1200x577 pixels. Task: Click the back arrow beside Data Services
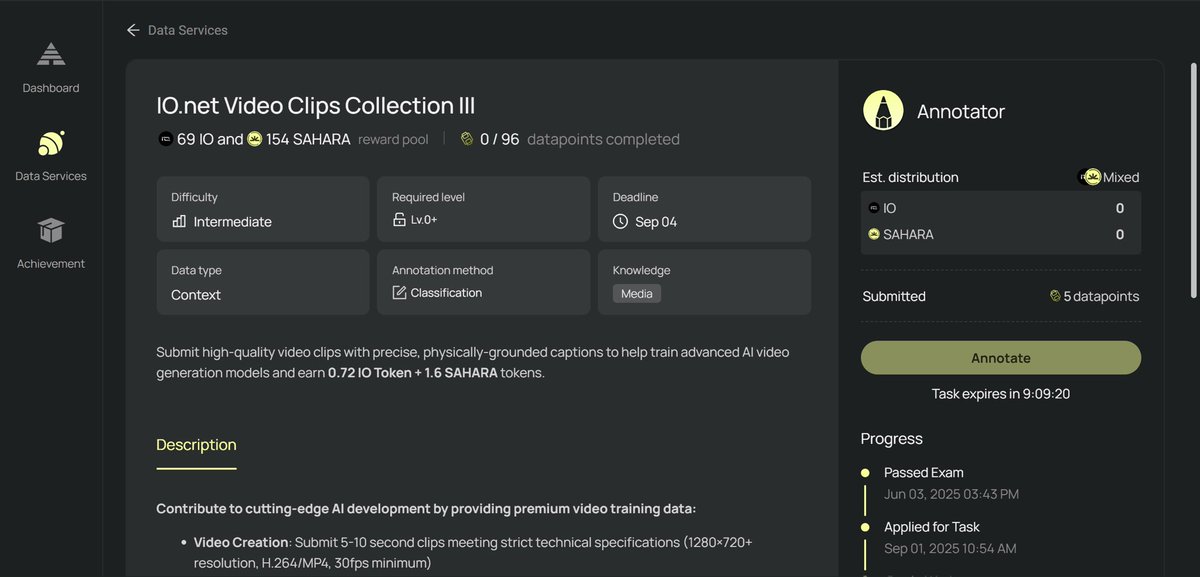coord(133,30)
